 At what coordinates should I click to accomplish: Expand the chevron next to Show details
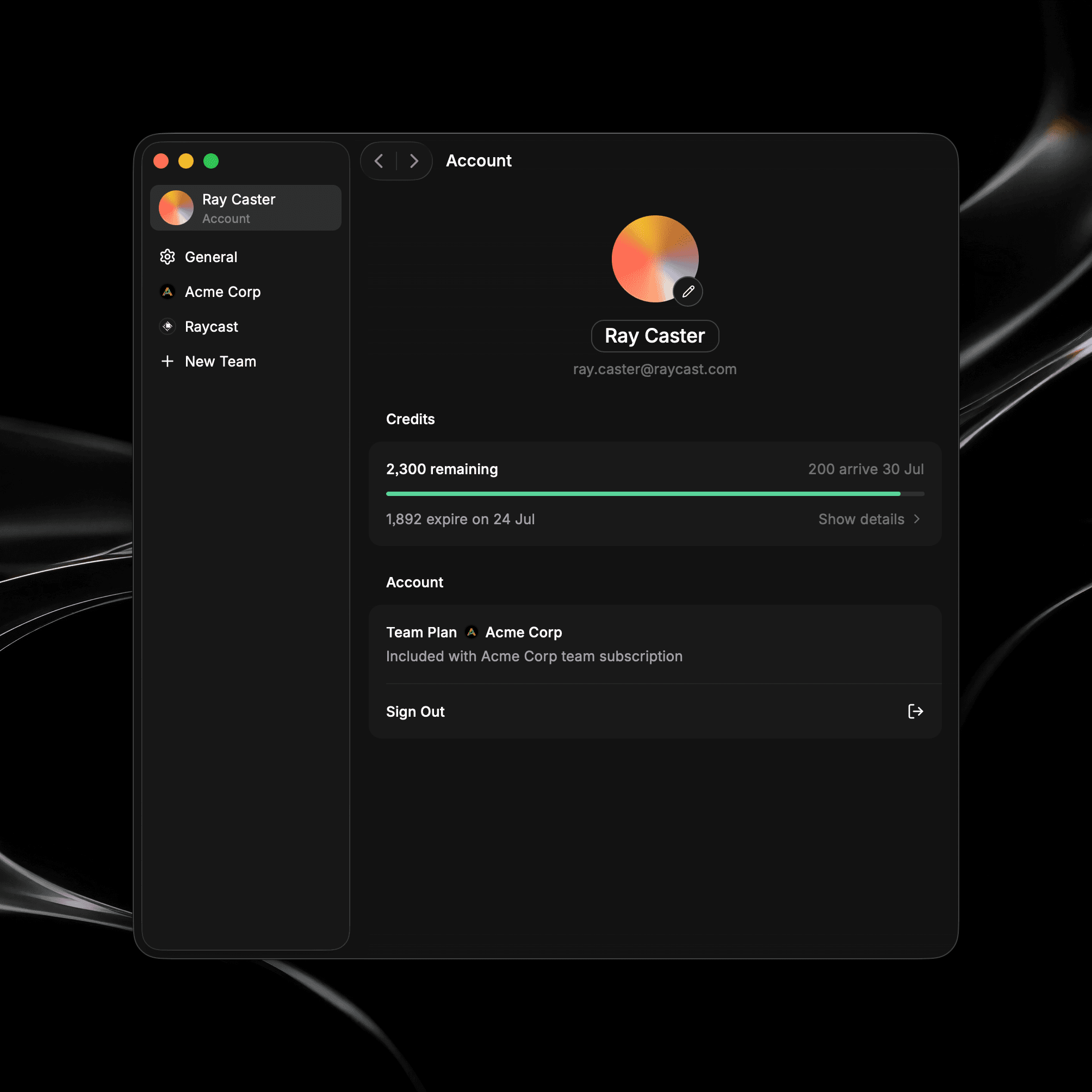click(x=917, y=519)
